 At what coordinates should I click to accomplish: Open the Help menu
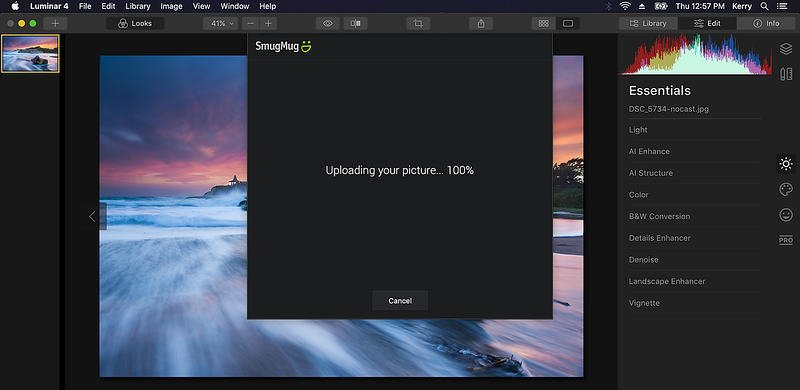[267, 6]
